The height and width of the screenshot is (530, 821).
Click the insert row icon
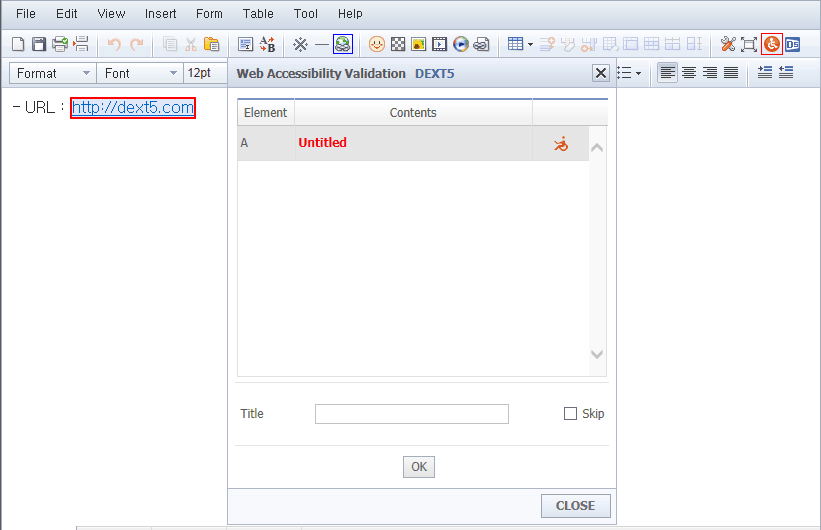547,44
